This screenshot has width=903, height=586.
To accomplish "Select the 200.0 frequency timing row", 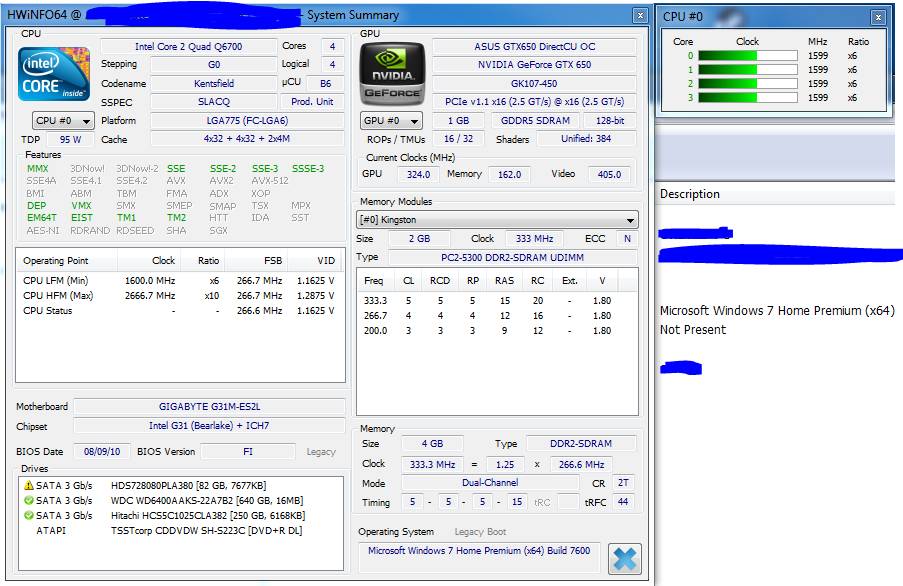I will pyautogui.click(x=496, y=331).
